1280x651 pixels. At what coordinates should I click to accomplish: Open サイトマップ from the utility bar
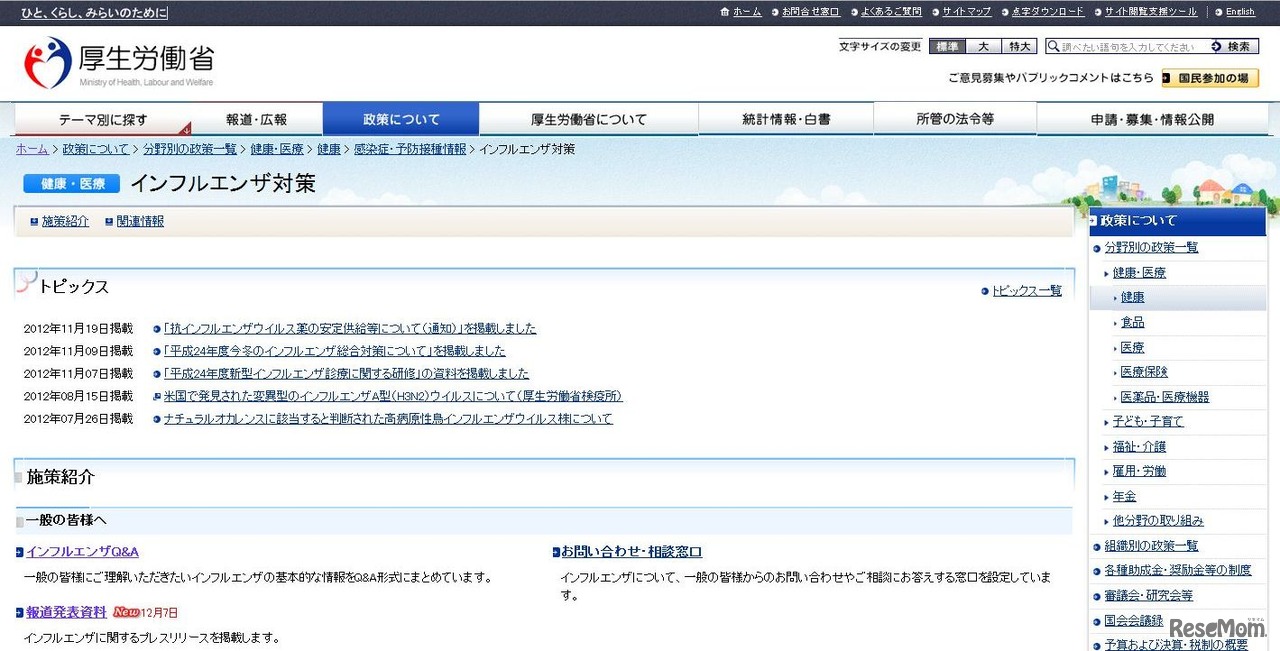[967, 12]
